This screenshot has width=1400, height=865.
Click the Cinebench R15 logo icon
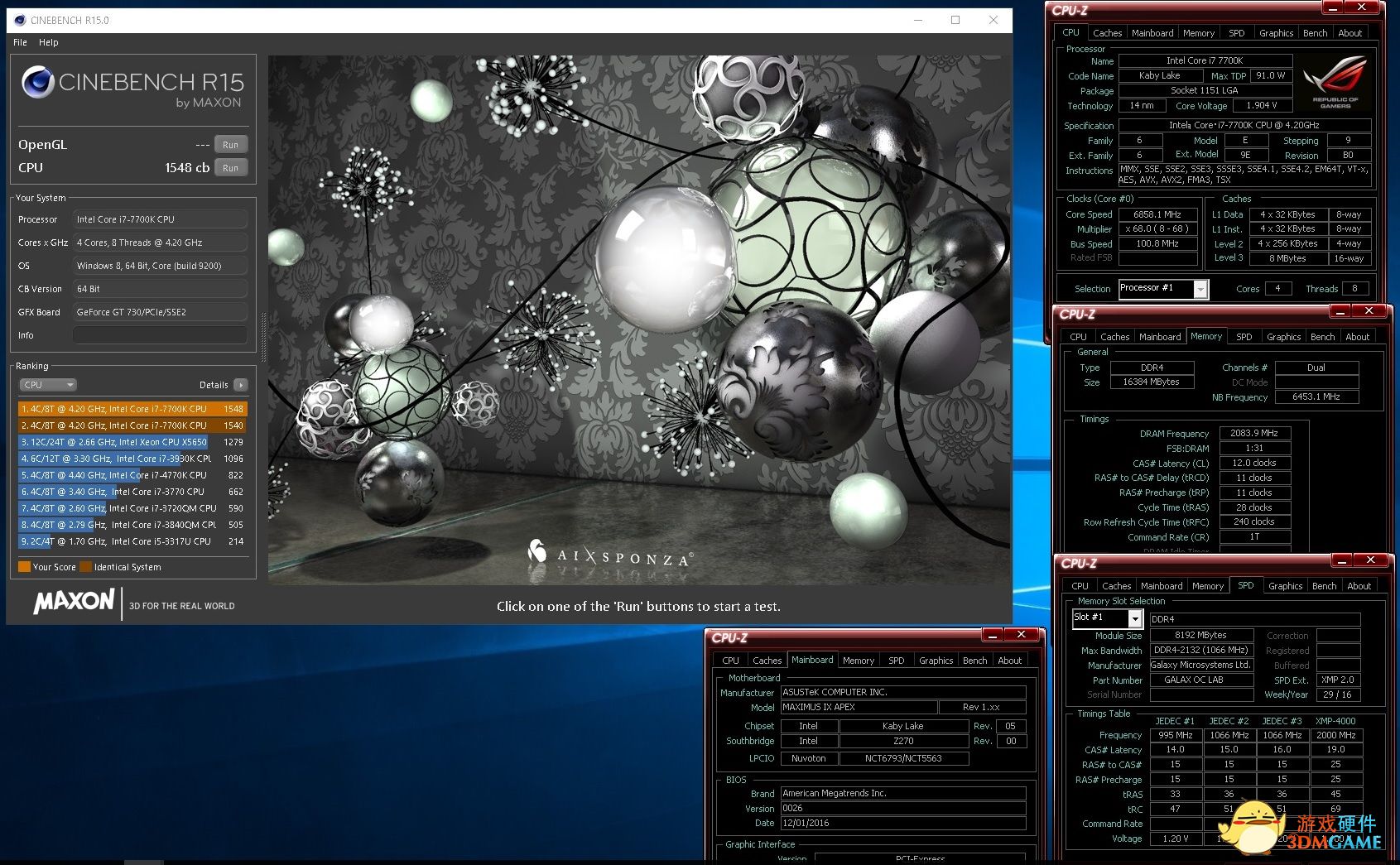click(x=37, y=83)
